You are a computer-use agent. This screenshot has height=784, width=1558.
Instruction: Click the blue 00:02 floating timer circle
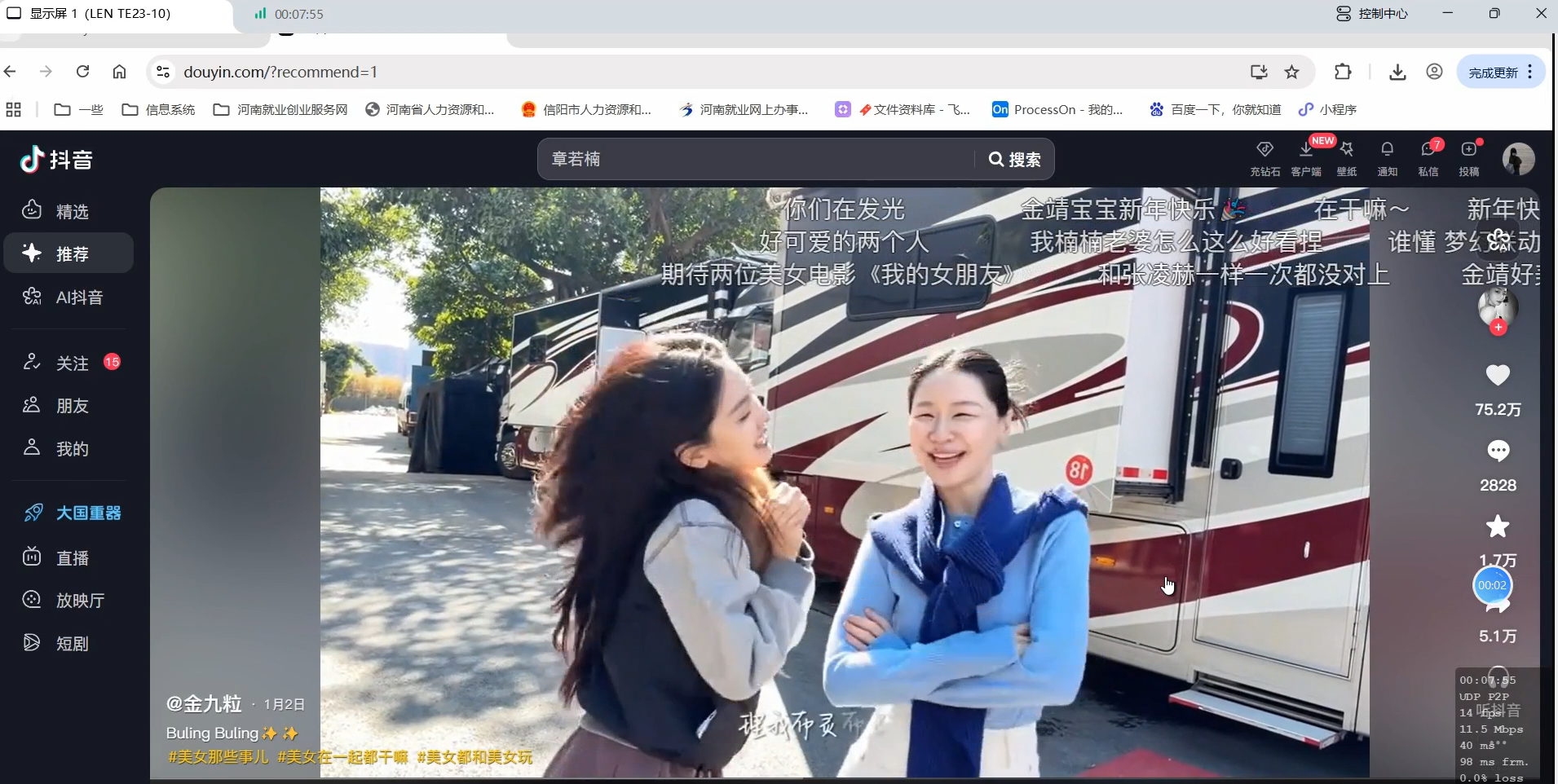[x=1492, y=585]
